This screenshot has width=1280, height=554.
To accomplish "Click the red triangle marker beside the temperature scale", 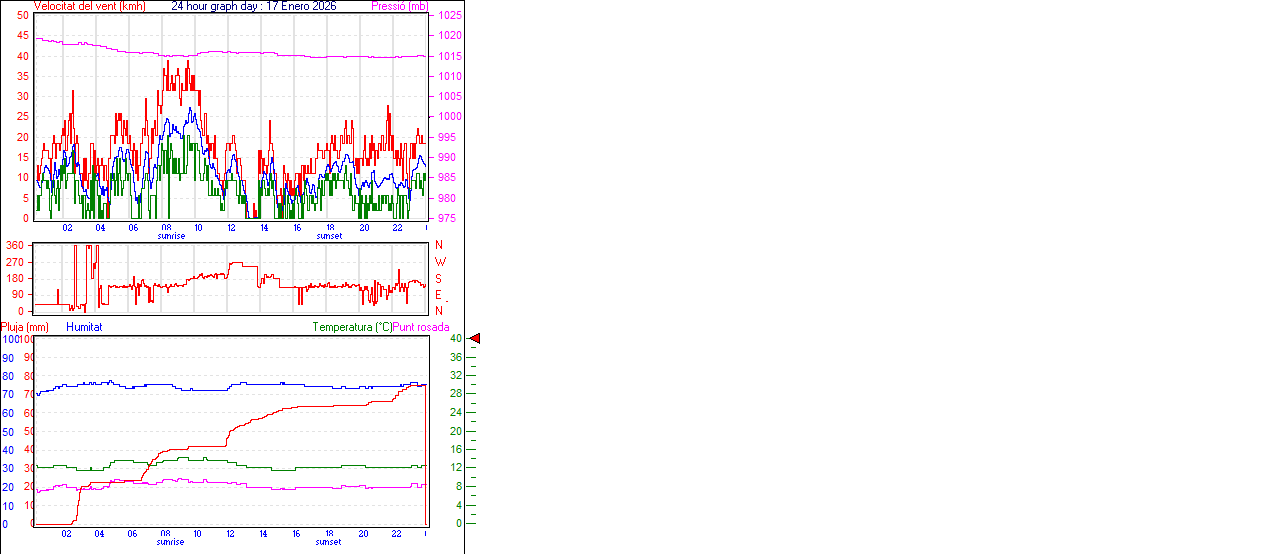I will tap(475, 339).
